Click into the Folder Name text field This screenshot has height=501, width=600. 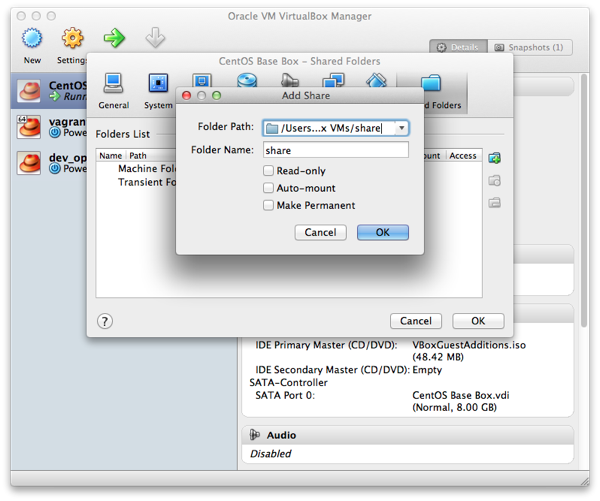click(335, 150)
